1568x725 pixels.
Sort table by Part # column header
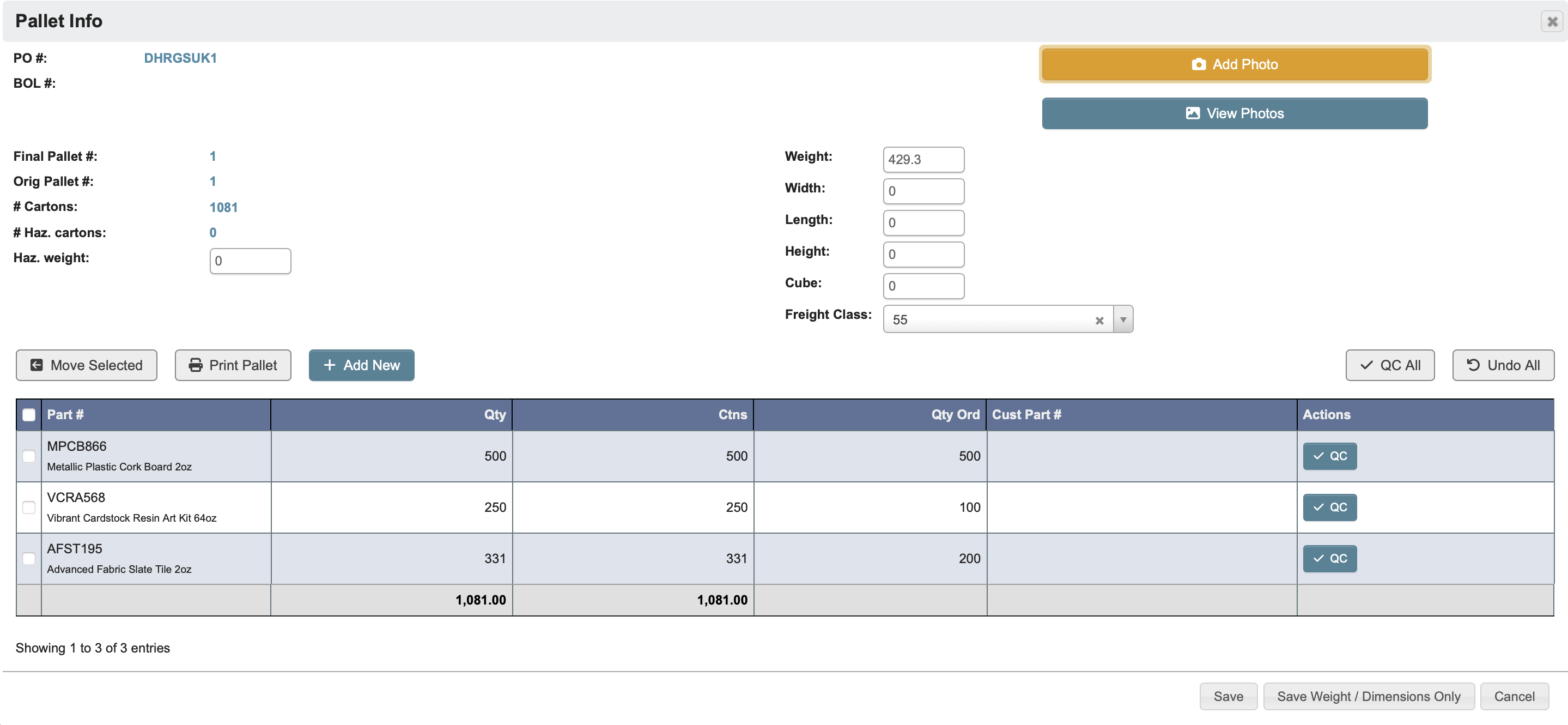pos(65,415)
